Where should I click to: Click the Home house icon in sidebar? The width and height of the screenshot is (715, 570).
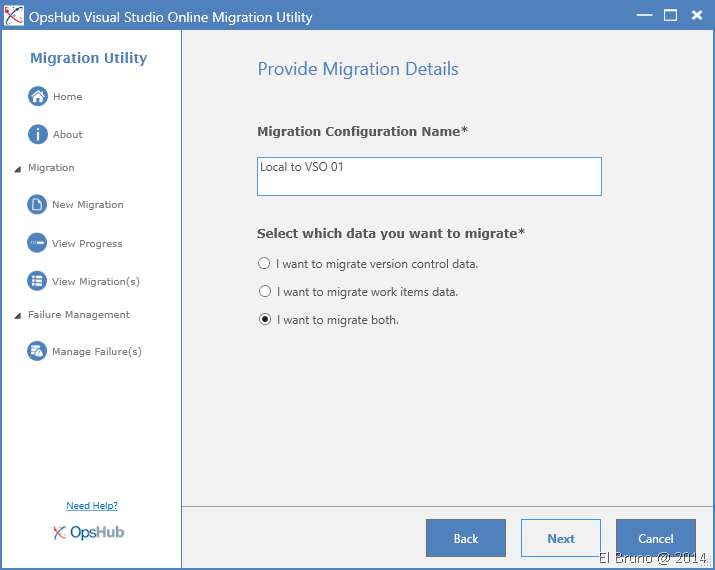point(38,97)
